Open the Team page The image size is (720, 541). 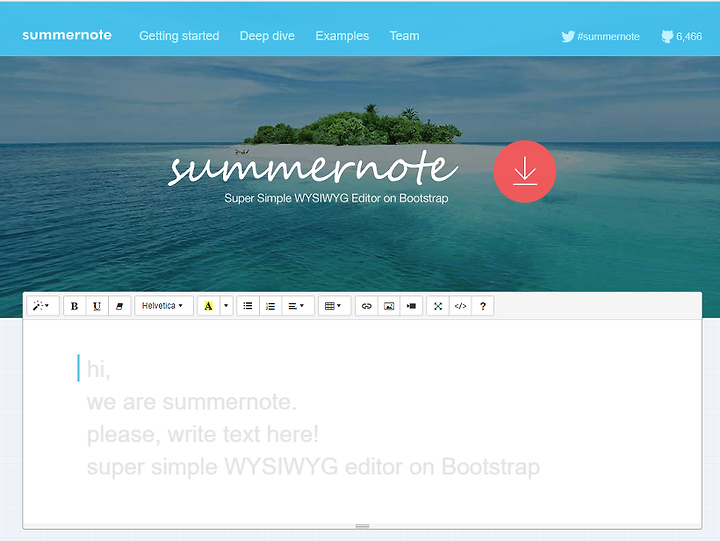(x=405, y=36)
